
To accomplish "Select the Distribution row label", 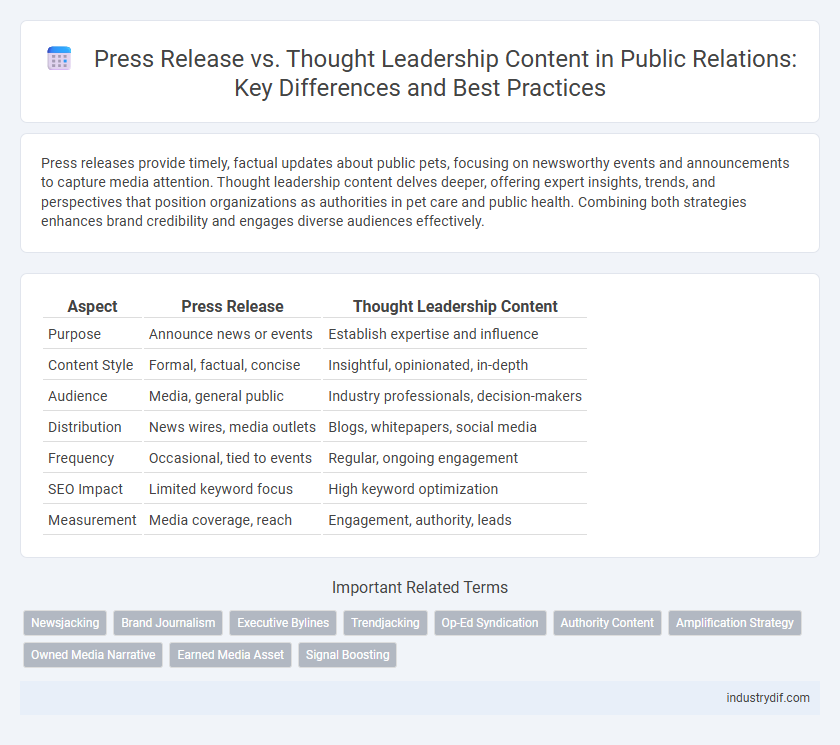I will 85,427.
